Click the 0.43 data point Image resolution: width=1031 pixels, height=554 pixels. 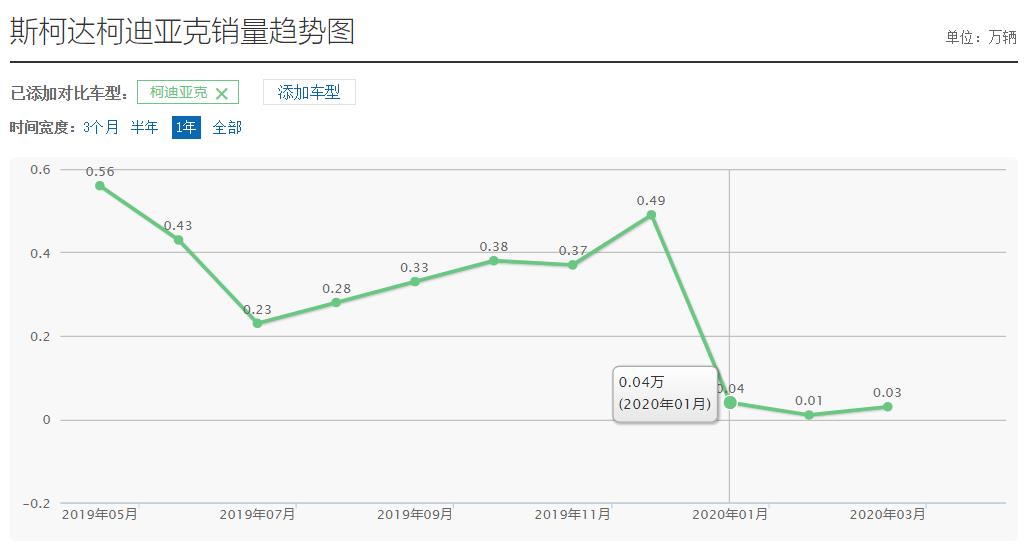click(x=178, y=241)
